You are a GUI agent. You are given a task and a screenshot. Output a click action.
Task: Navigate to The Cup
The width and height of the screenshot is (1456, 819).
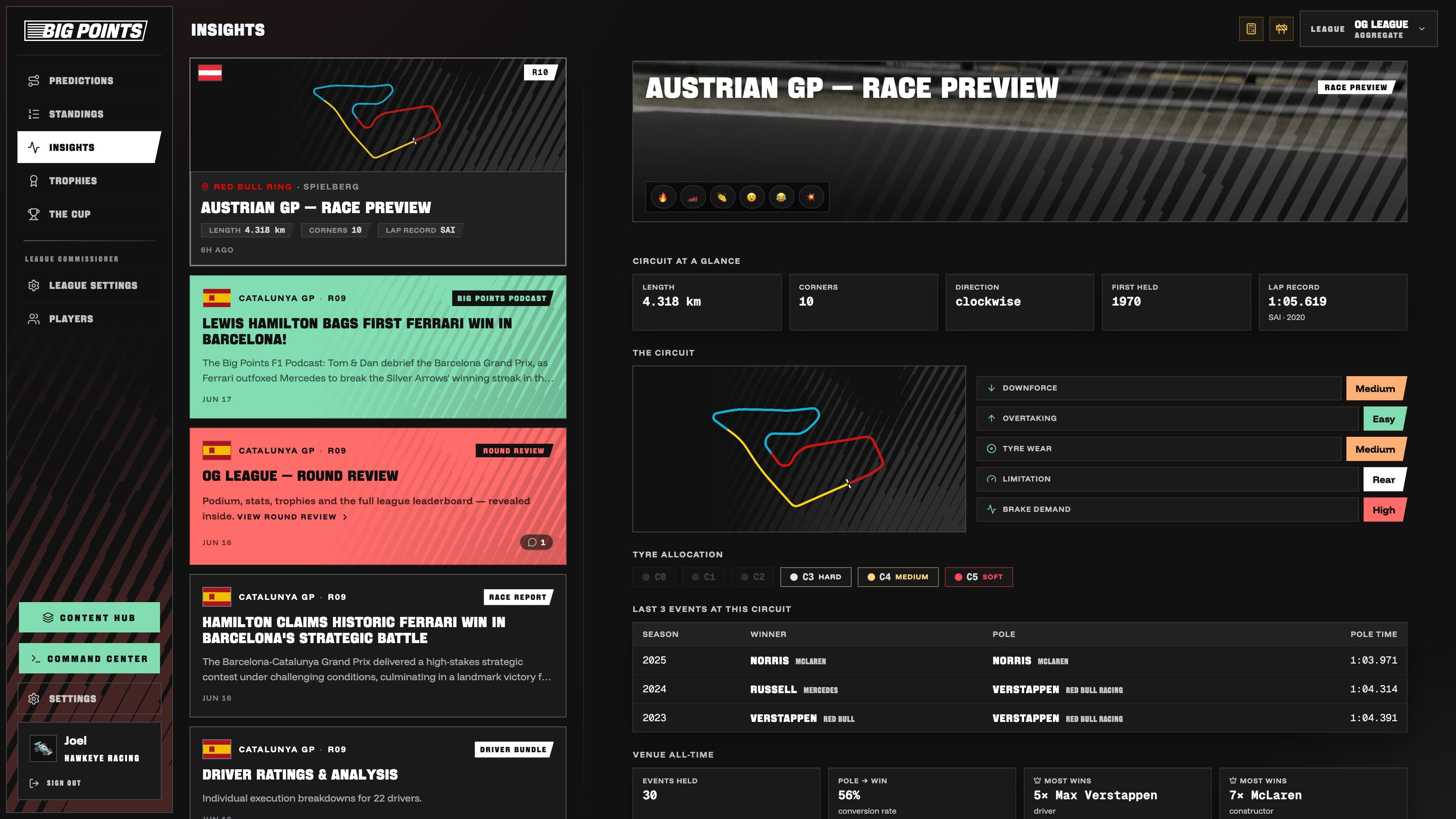(x=89, y=214)
